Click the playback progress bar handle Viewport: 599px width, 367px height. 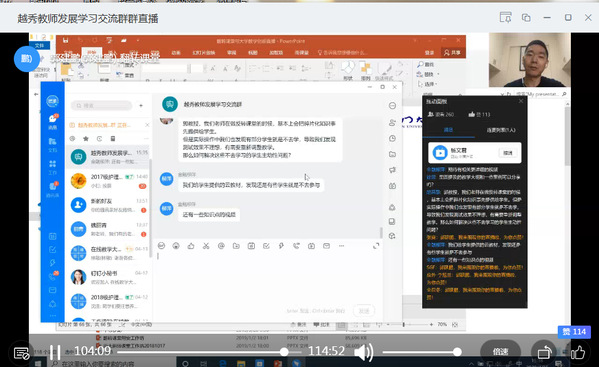coord(283,352)
